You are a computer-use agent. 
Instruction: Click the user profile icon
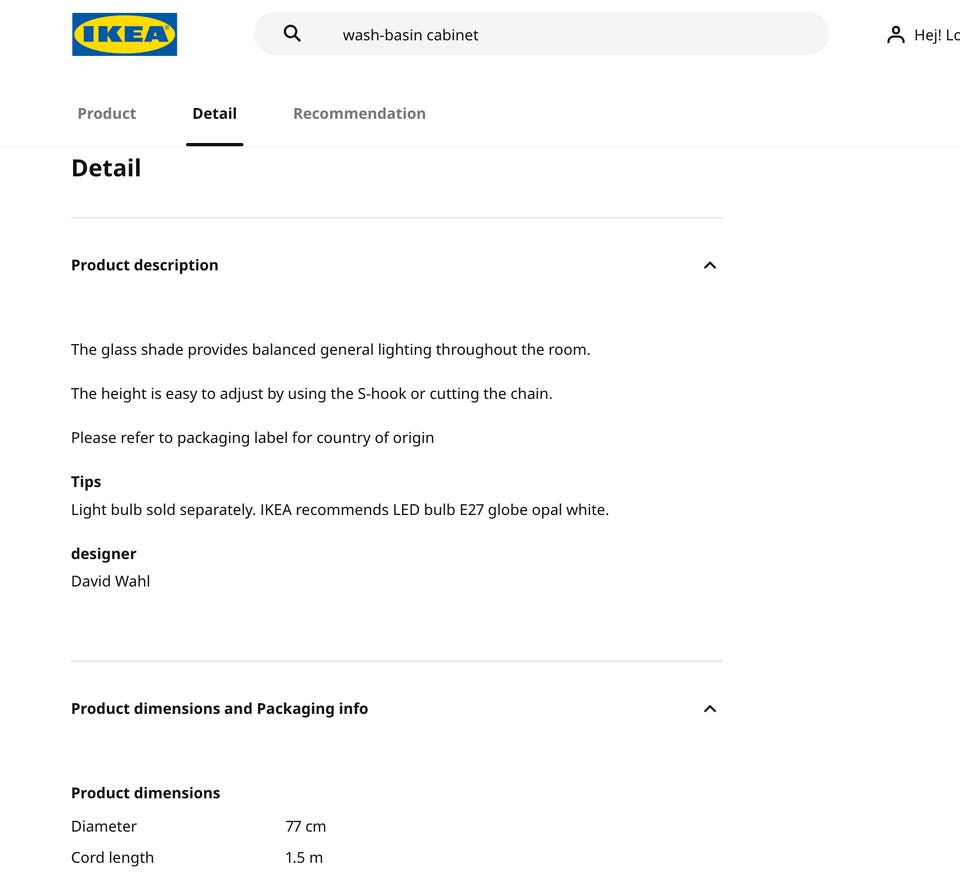pyautogui.click(x=895, y=35)
